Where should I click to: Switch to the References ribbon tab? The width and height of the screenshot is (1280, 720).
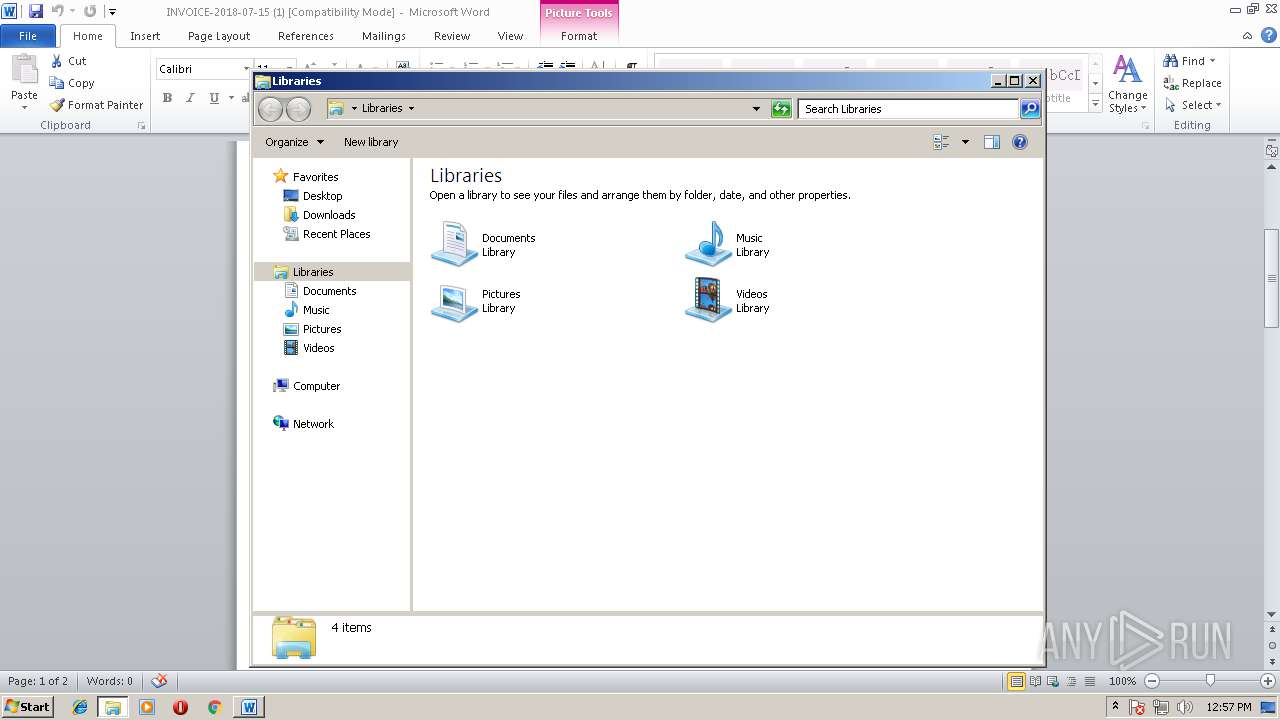click(306, 36)
